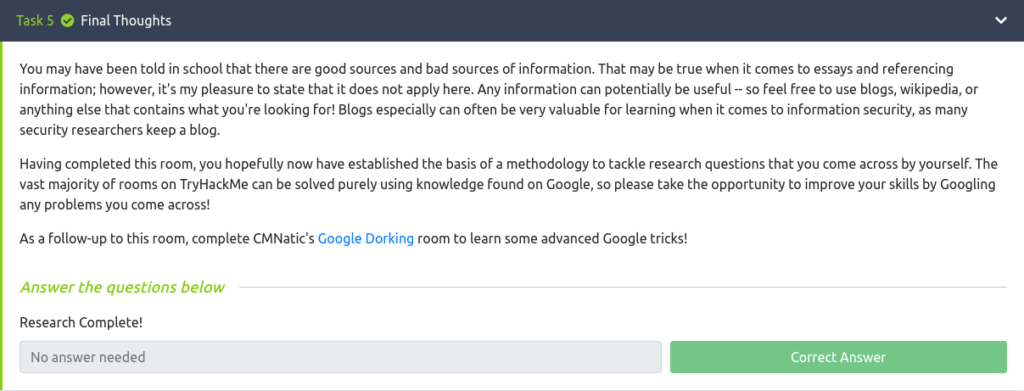The width and height of the screenshot is (1024, 391).
Task: Focus the "No answer needed" input field
Action: click(340, 357)
